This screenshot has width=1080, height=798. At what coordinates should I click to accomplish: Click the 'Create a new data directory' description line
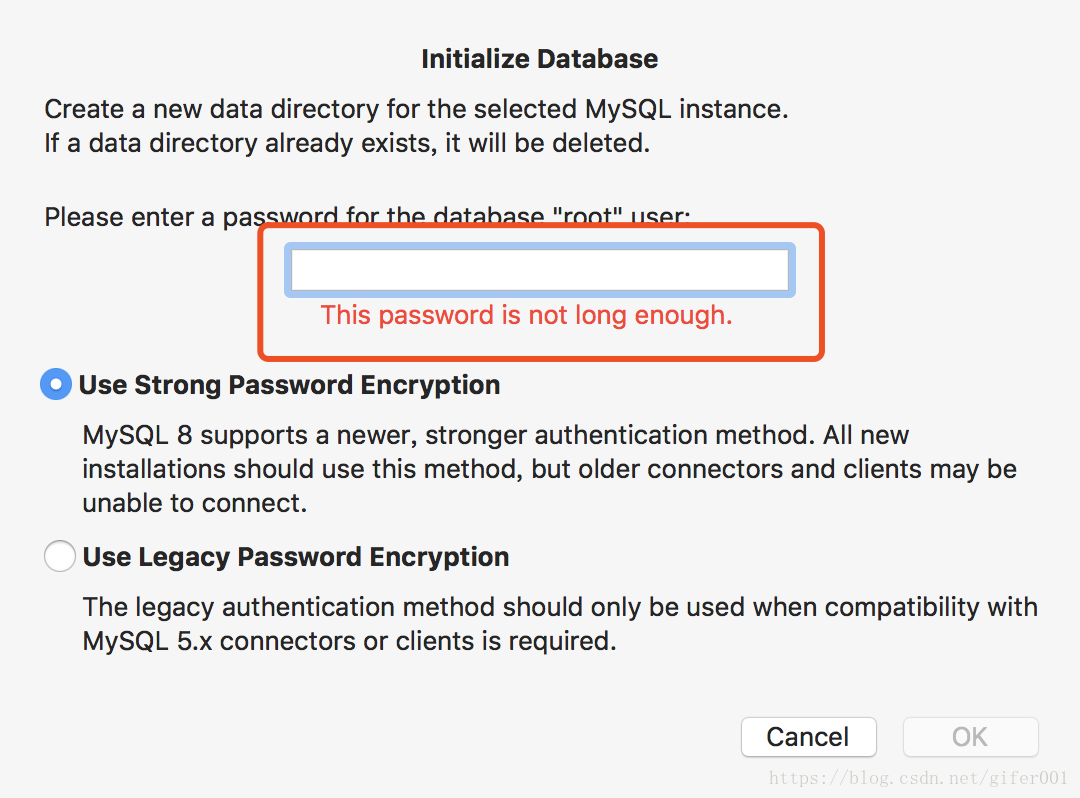pos(416,109)
